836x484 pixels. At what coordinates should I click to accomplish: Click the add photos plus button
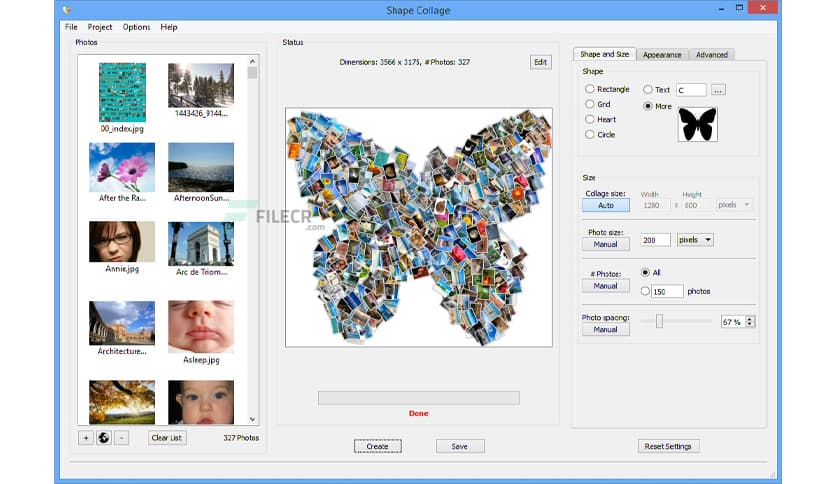coord(85,438)
